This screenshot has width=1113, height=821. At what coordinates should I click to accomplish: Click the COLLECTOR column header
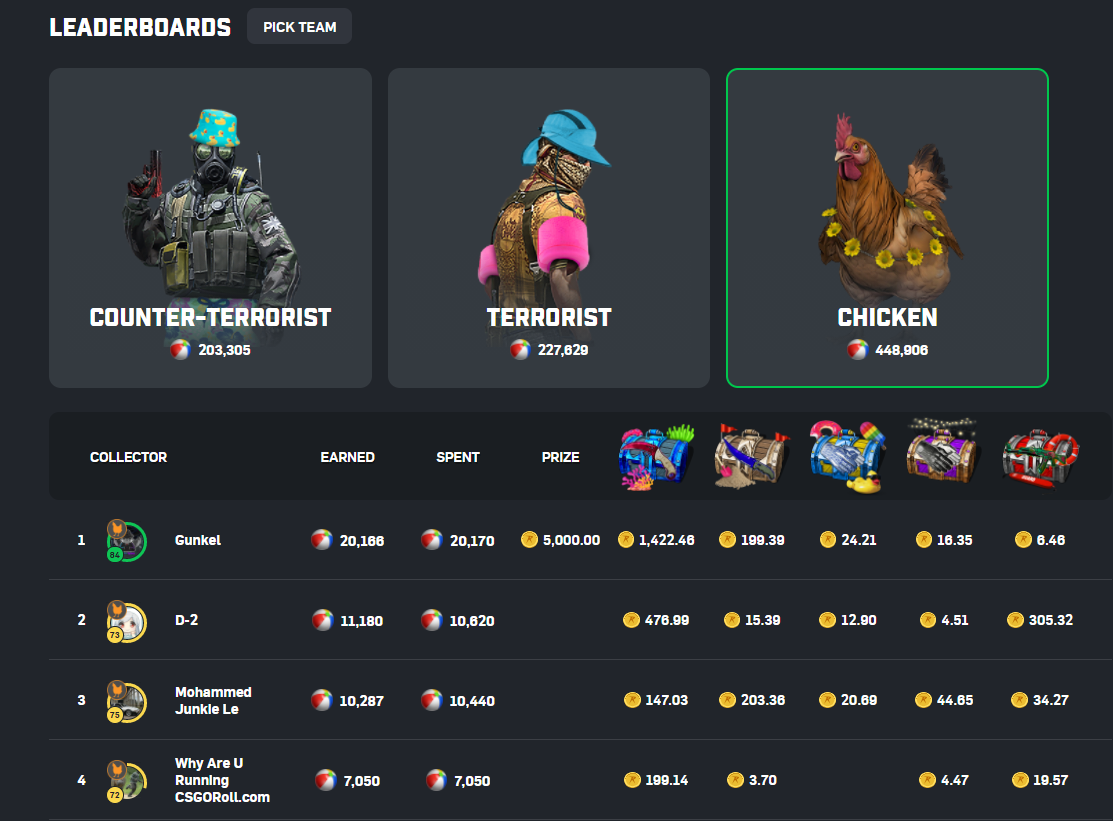coord(128,457)
